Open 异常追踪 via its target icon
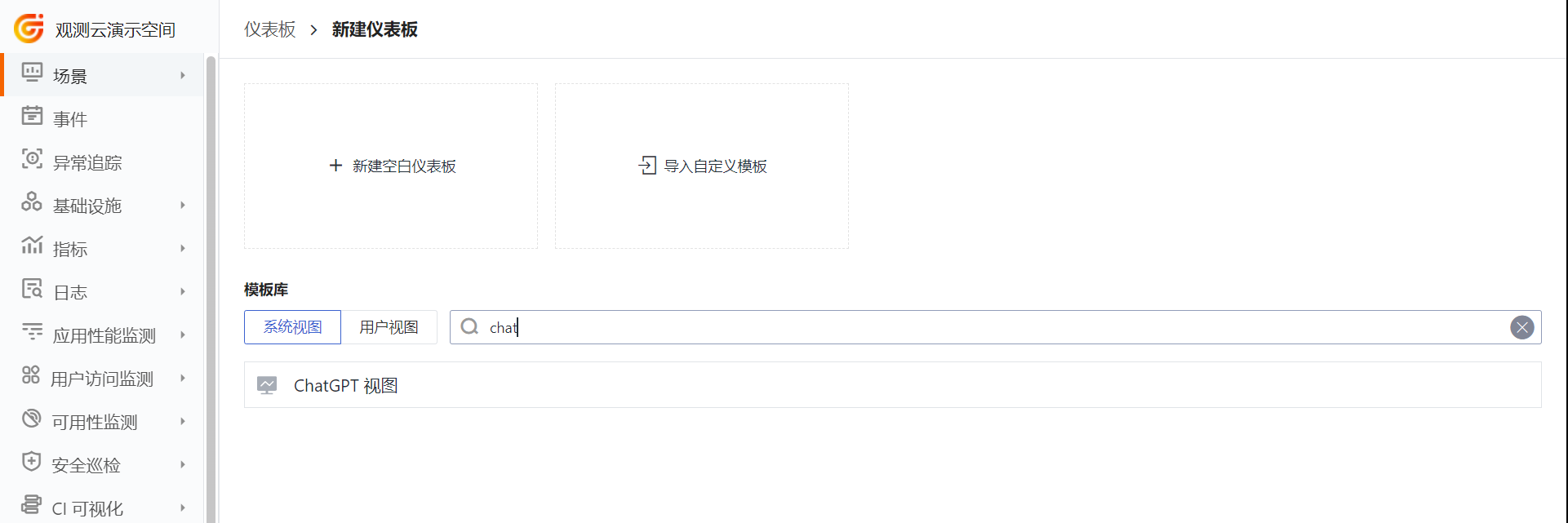The height and width of the screenshot is (523, 1568). pos(32,158)
